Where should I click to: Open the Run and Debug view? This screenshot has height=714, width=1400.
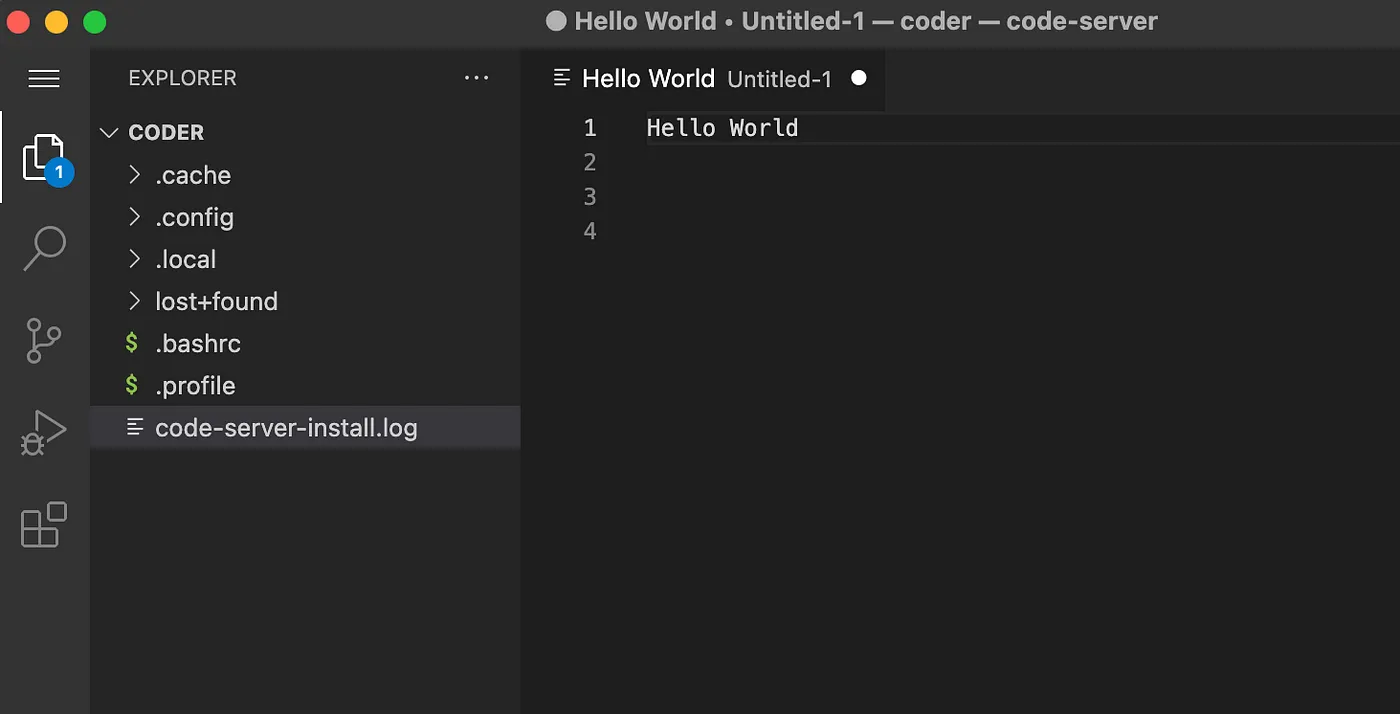coord(44,432)
